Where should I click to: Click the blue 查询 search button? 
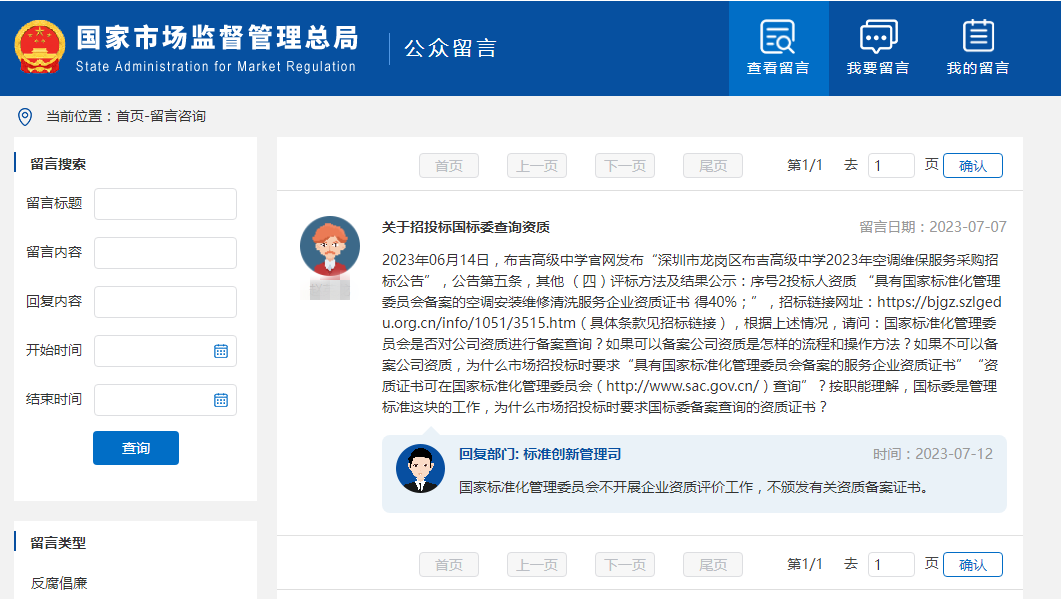[x=136, y=448]
